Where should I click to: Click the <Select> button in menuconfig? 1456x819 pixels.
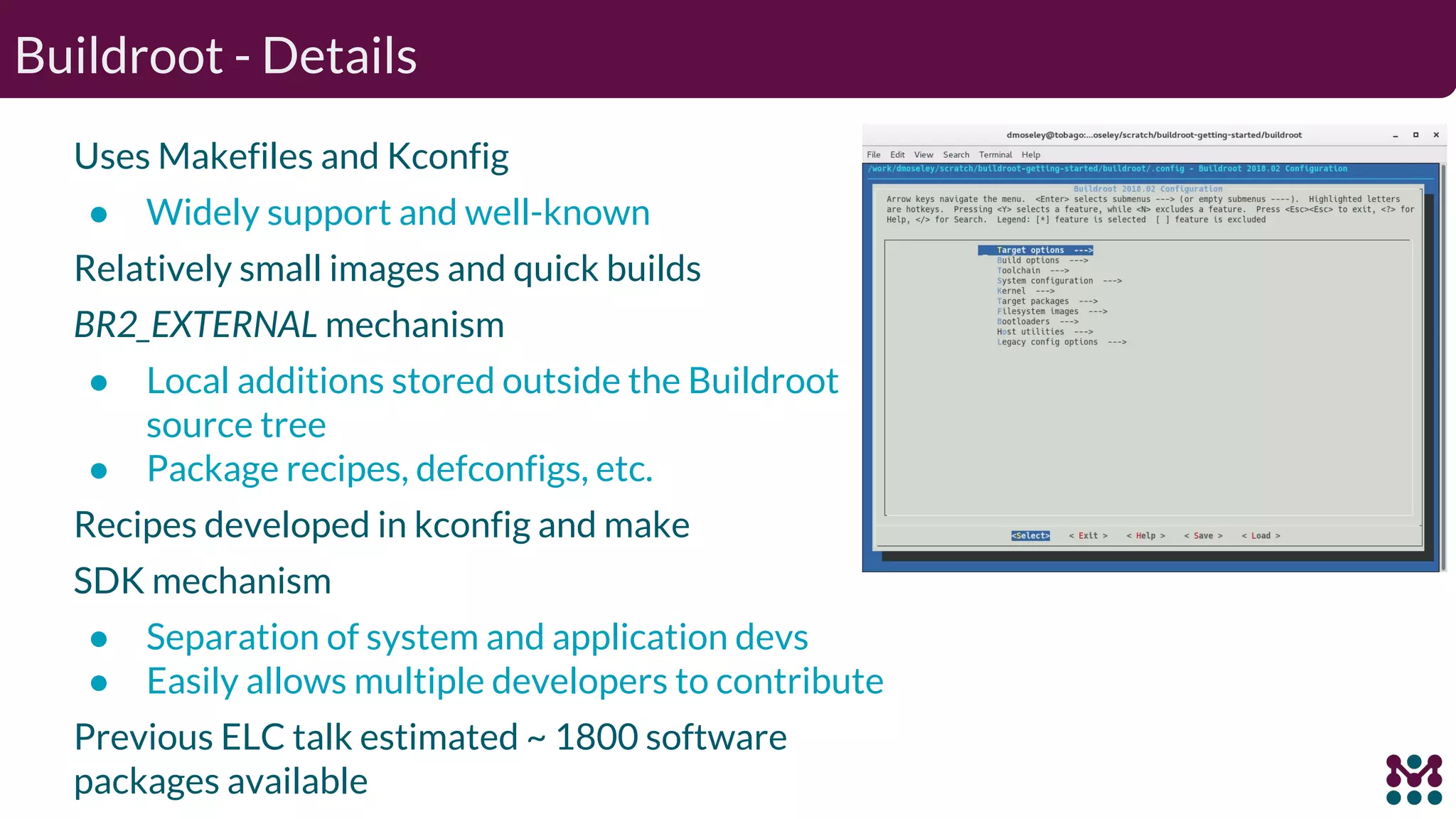[x=1030, y=535]
